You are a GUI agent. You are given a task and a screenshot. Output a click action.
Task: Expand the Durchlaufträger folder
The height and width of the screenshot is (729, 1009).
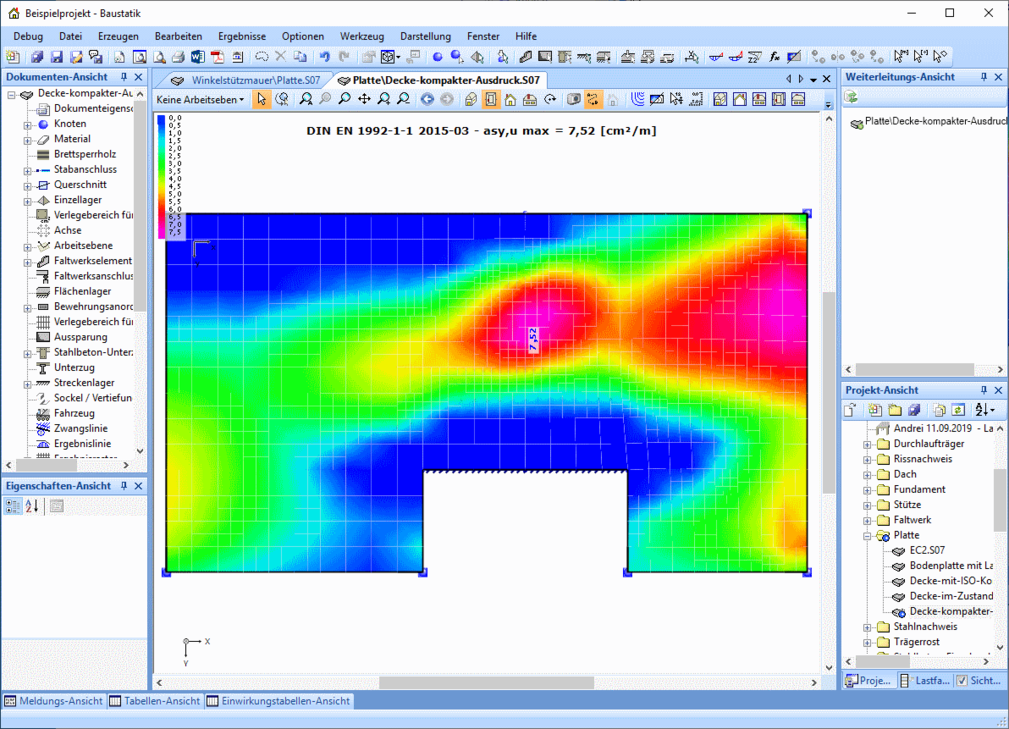tap(867, 444)
